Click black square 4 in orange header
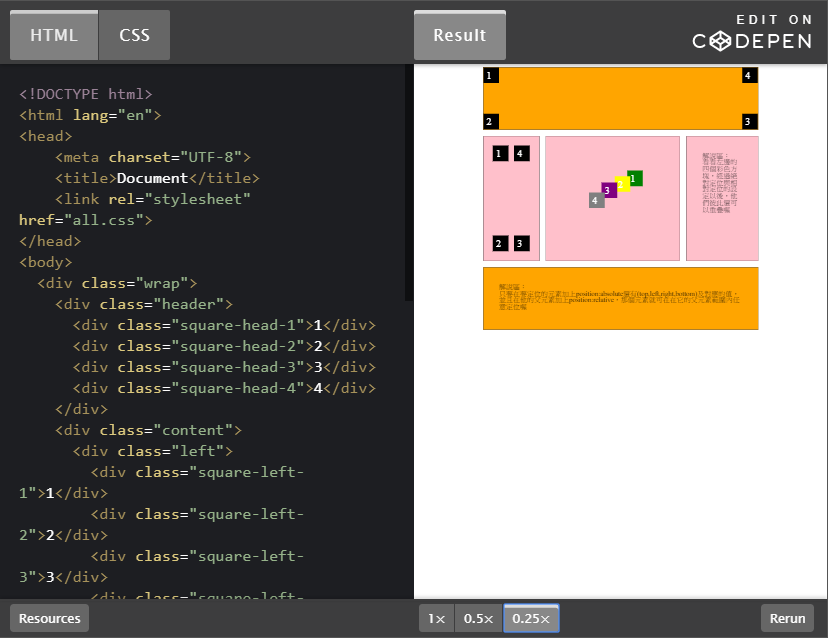The width and height of the screenshot is (828, 640). (750, 76)
